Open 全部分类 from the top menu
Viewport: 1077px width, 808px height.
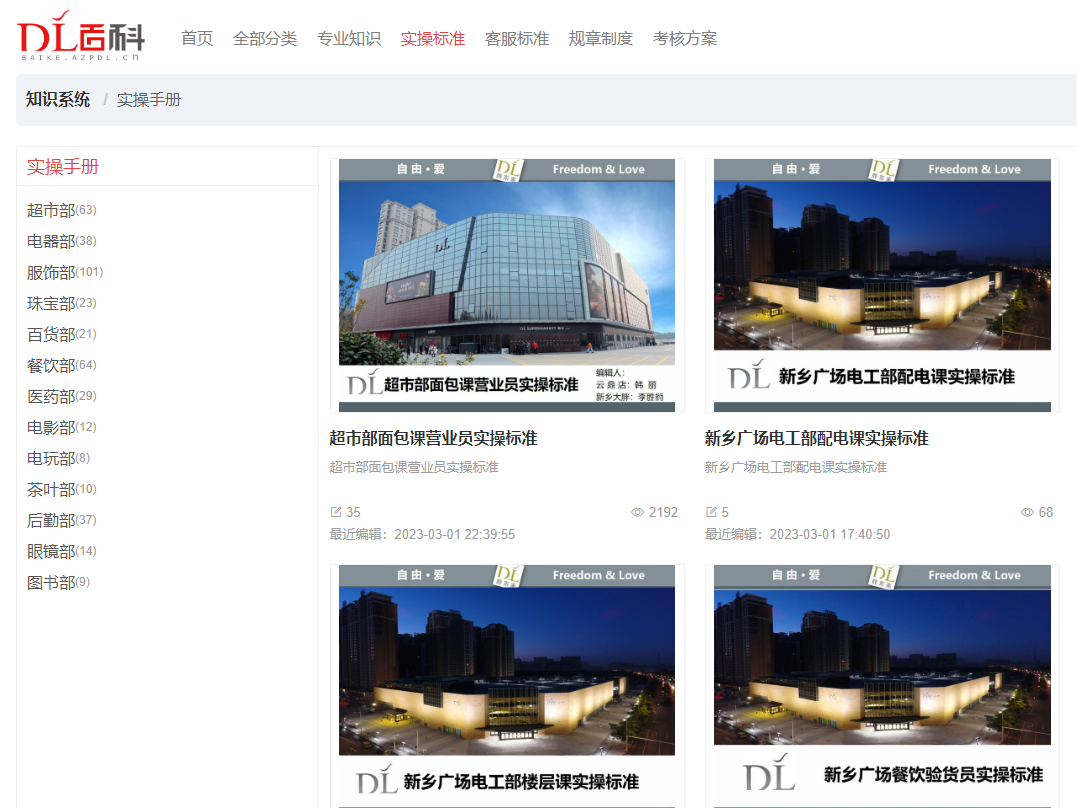point(265,39)
